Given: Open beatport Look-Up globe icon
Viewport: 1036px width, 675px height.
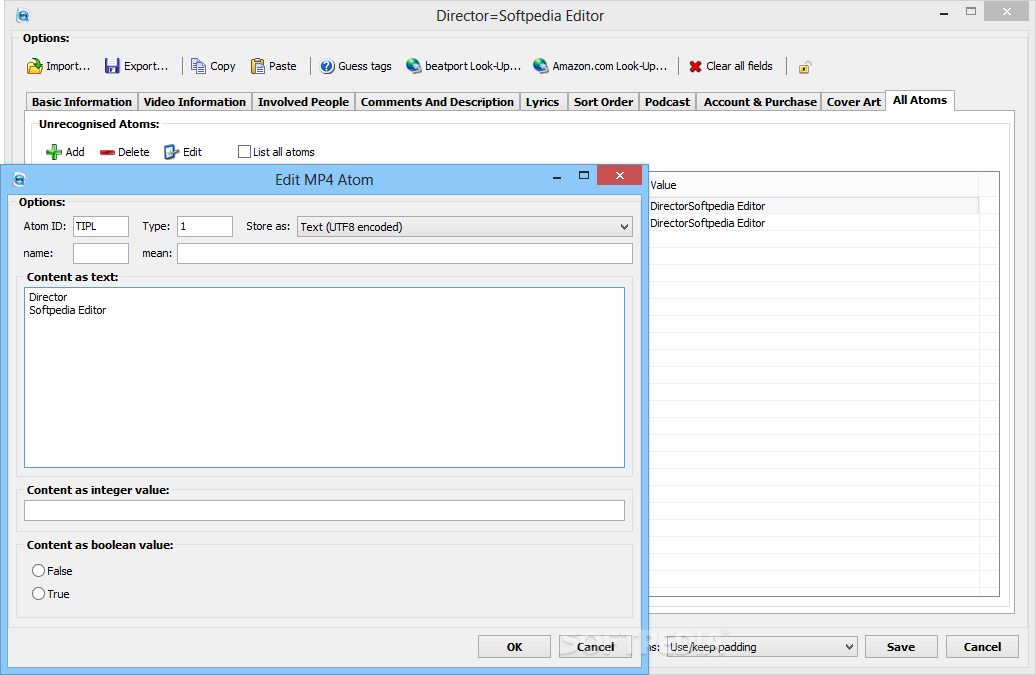Looking at the screenshot, I should click(414, 66).
